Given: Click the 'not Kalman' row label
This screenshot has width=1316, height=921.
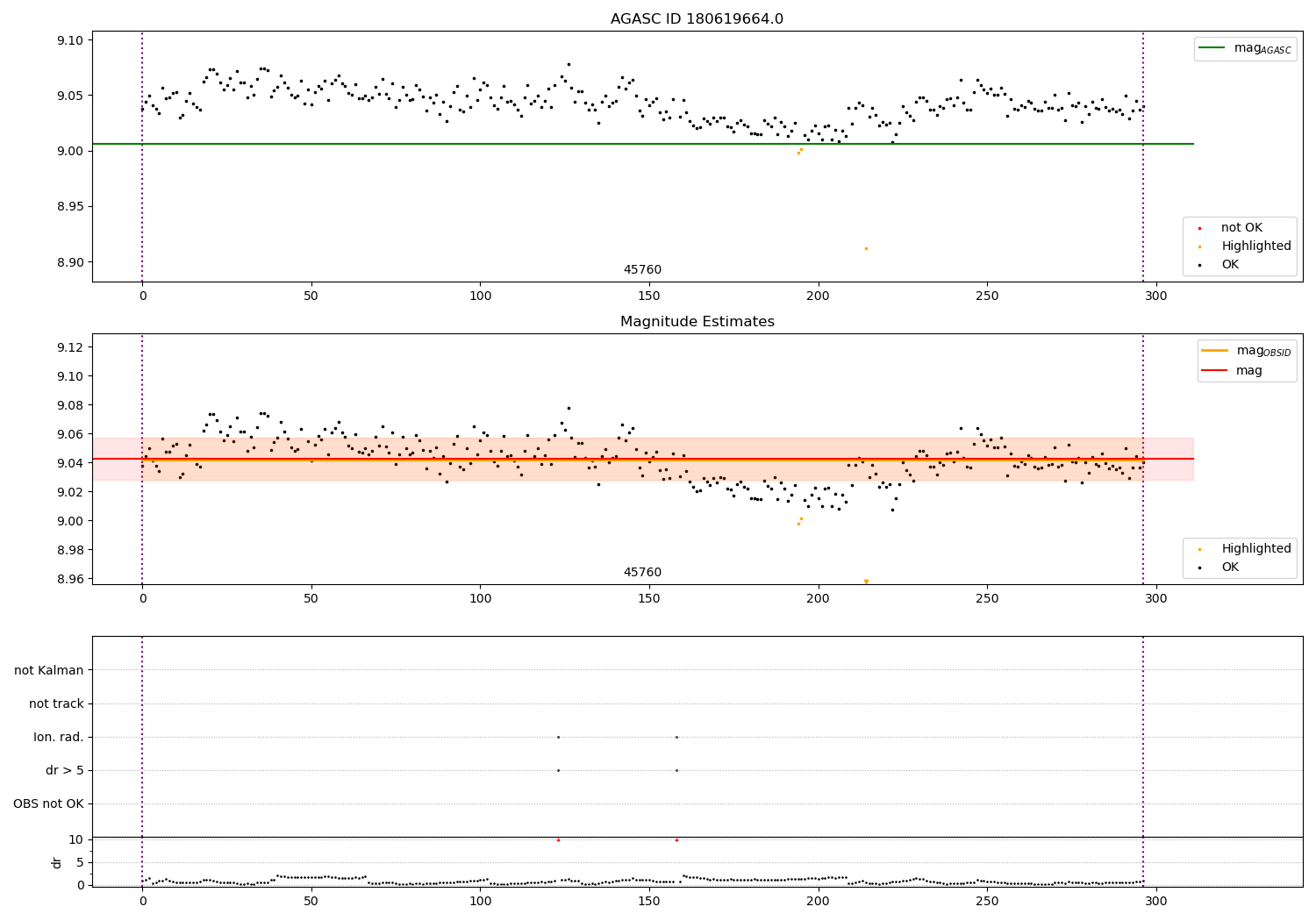Looking at the screenshot, I should (49, 671).
